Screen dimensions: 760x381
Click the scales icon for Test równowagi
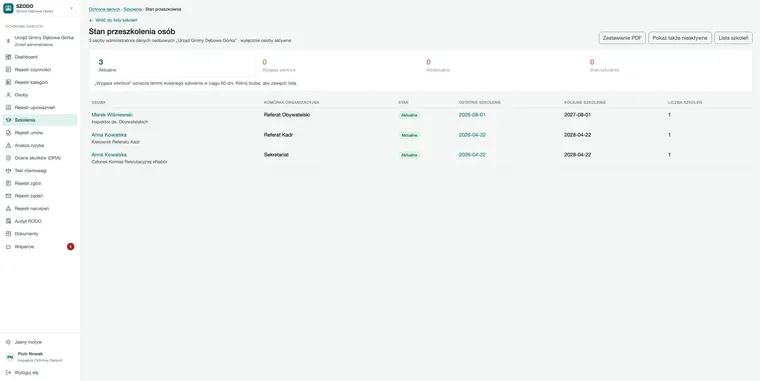coord(8,171)
